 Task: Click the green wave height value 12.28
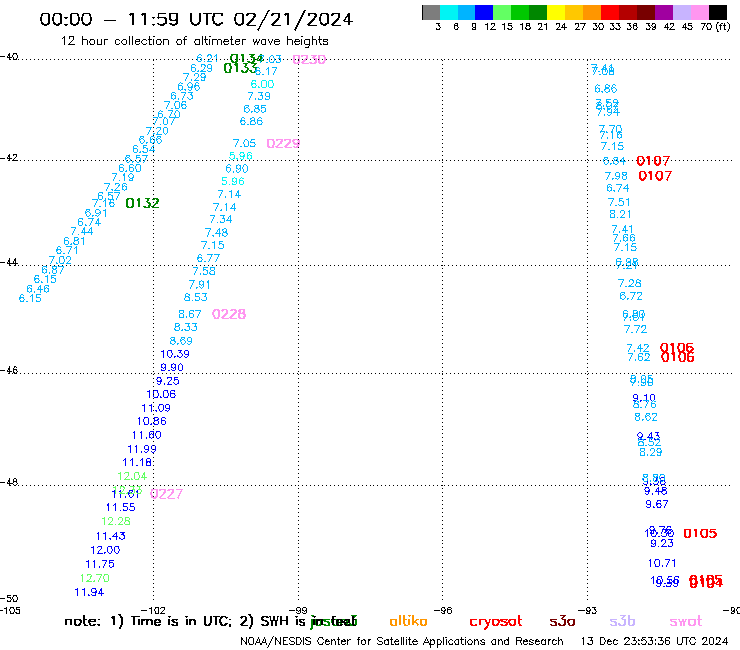pos(116,522)
